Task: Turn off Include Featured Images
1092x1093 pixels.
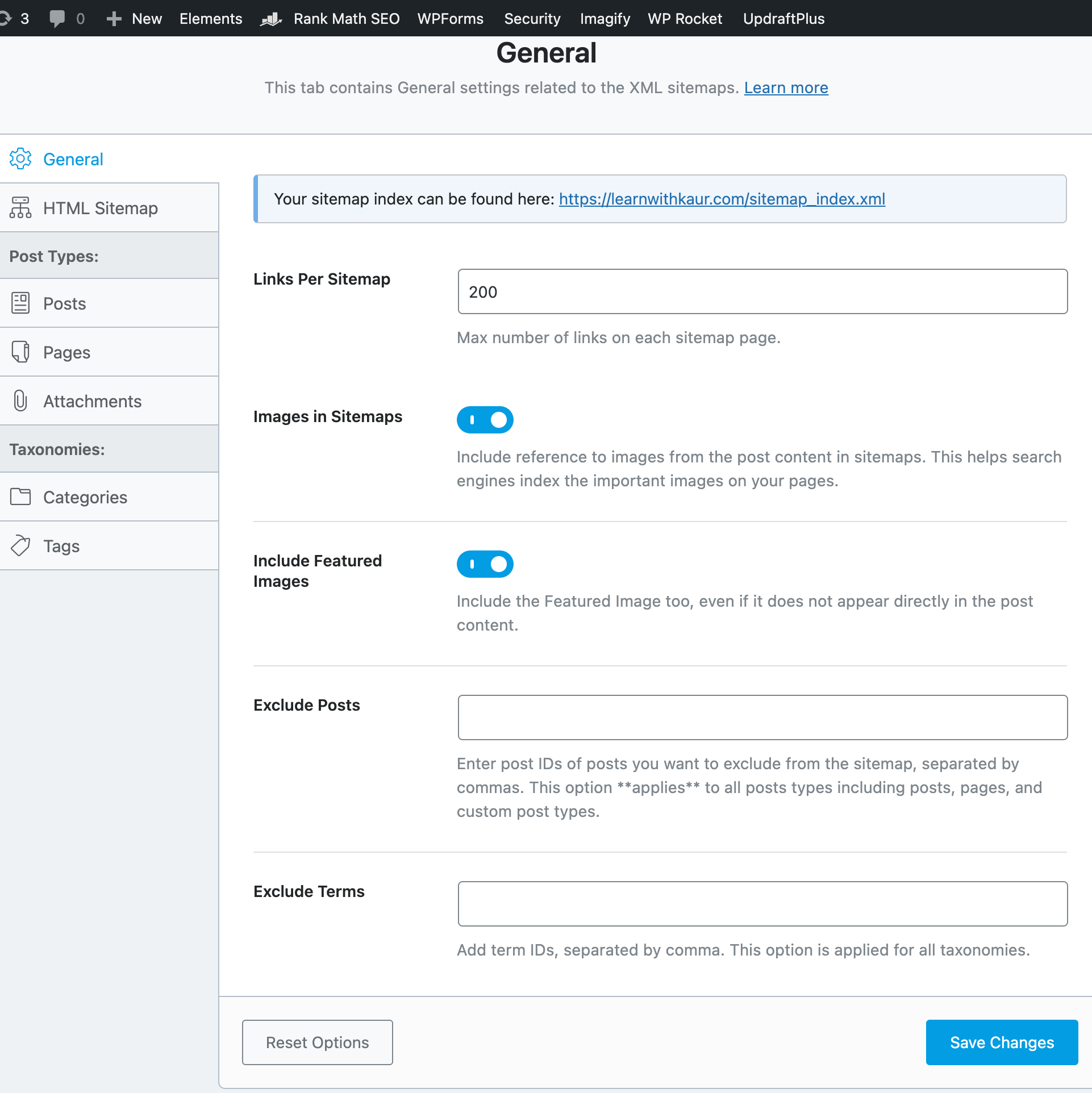Action: point(485,564)
